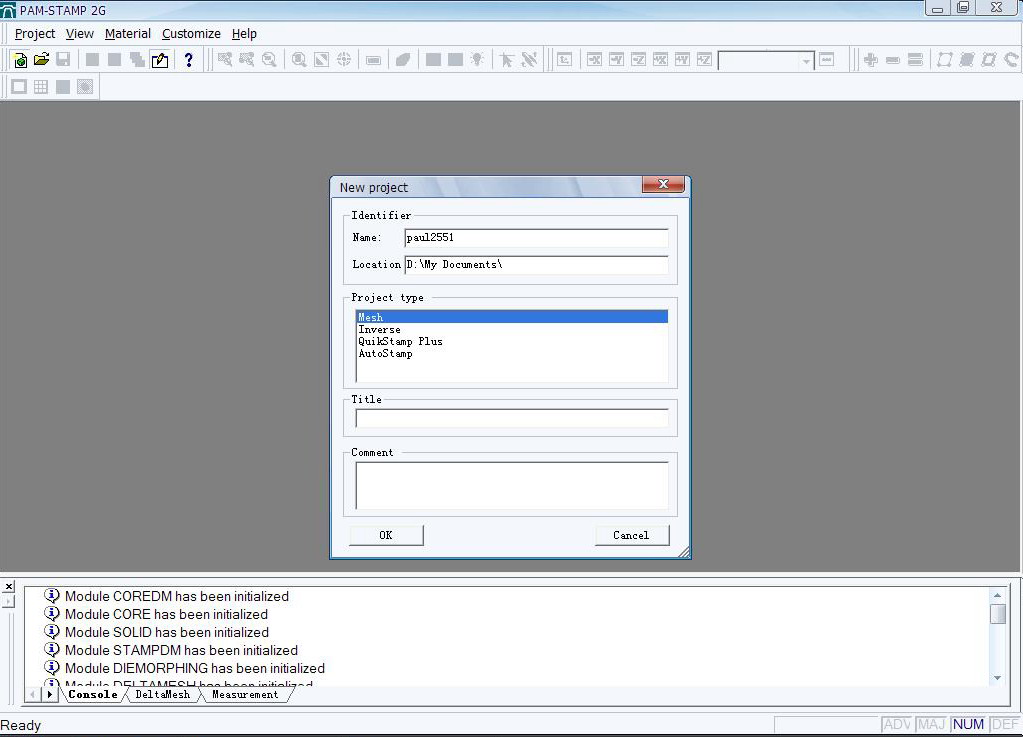Open the View menu

pos(80,33)
